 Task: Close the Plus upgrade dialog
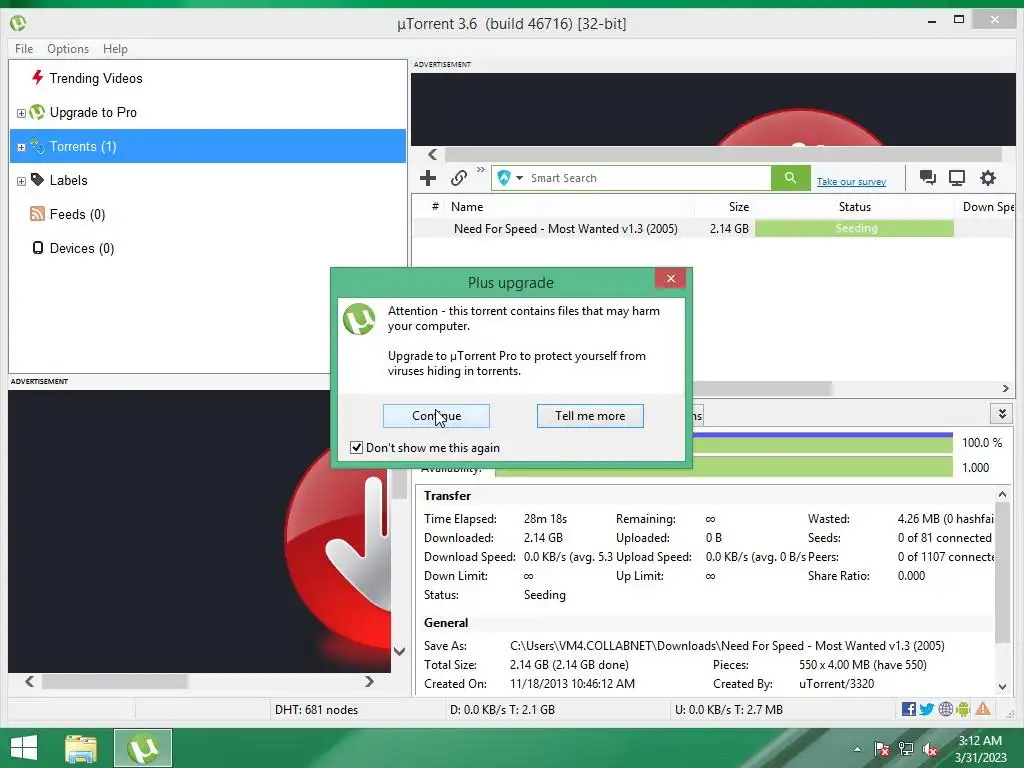point(671,279)
